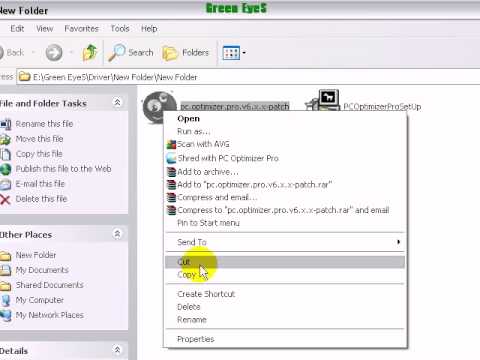Click the Rename this file icon
Screen dimensions: 480x360
(6, 124)
